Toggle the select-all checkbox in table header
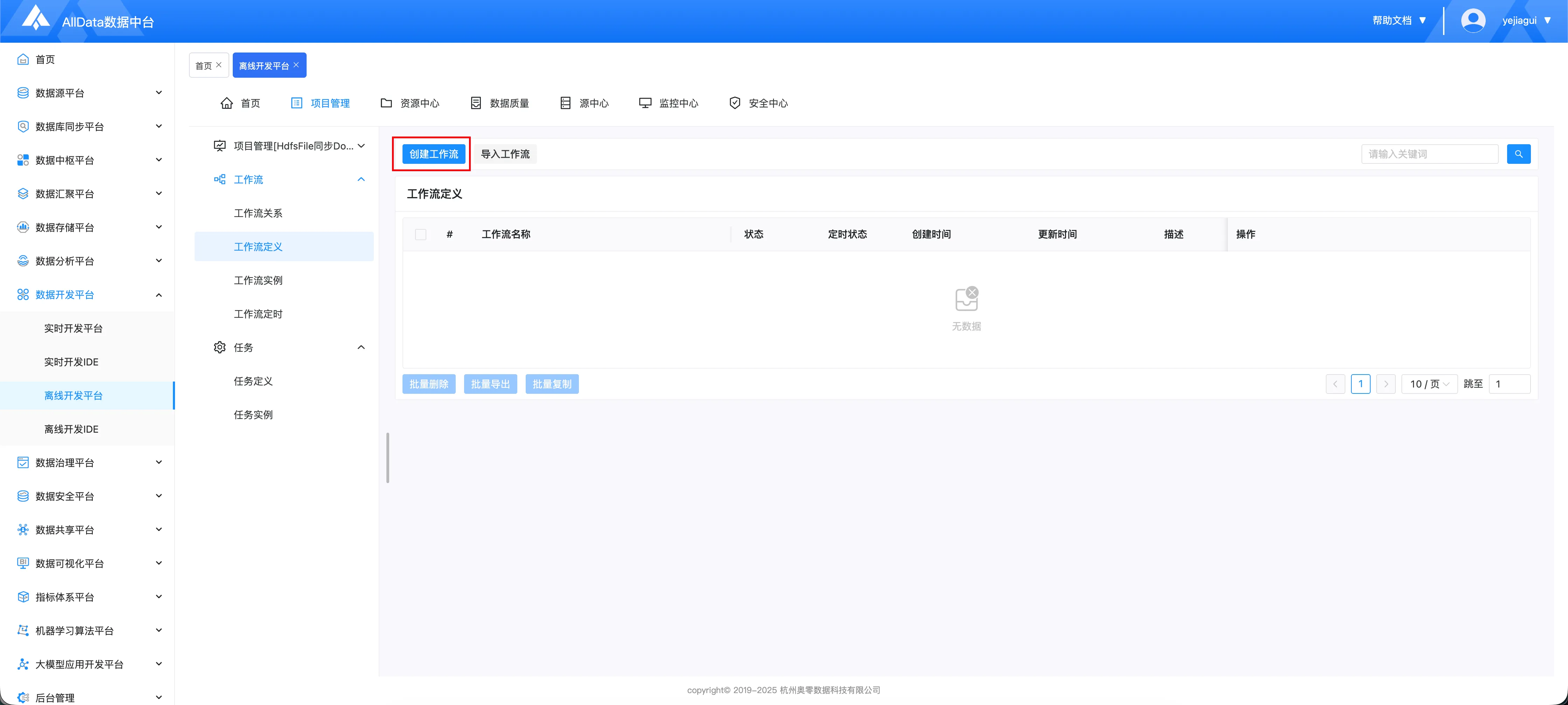Viewport: 1568px width, 705px height. click(421, 235)
